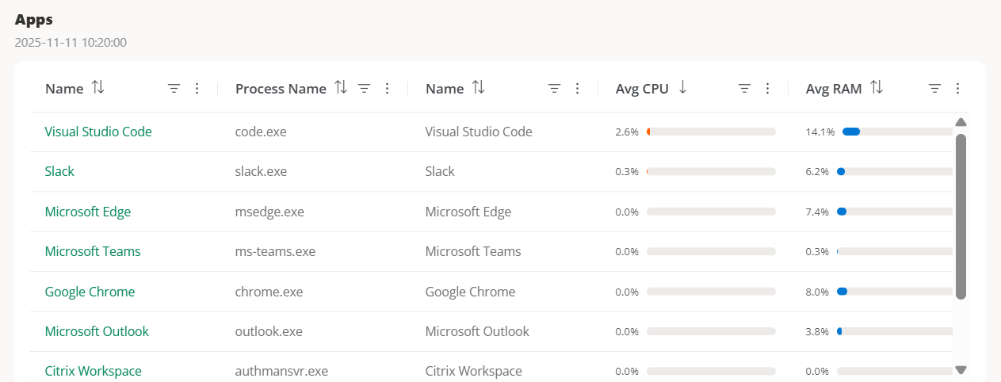Sort by the first Name column
This screenshot has width=1001, height=382.
(x=98, y=88)
